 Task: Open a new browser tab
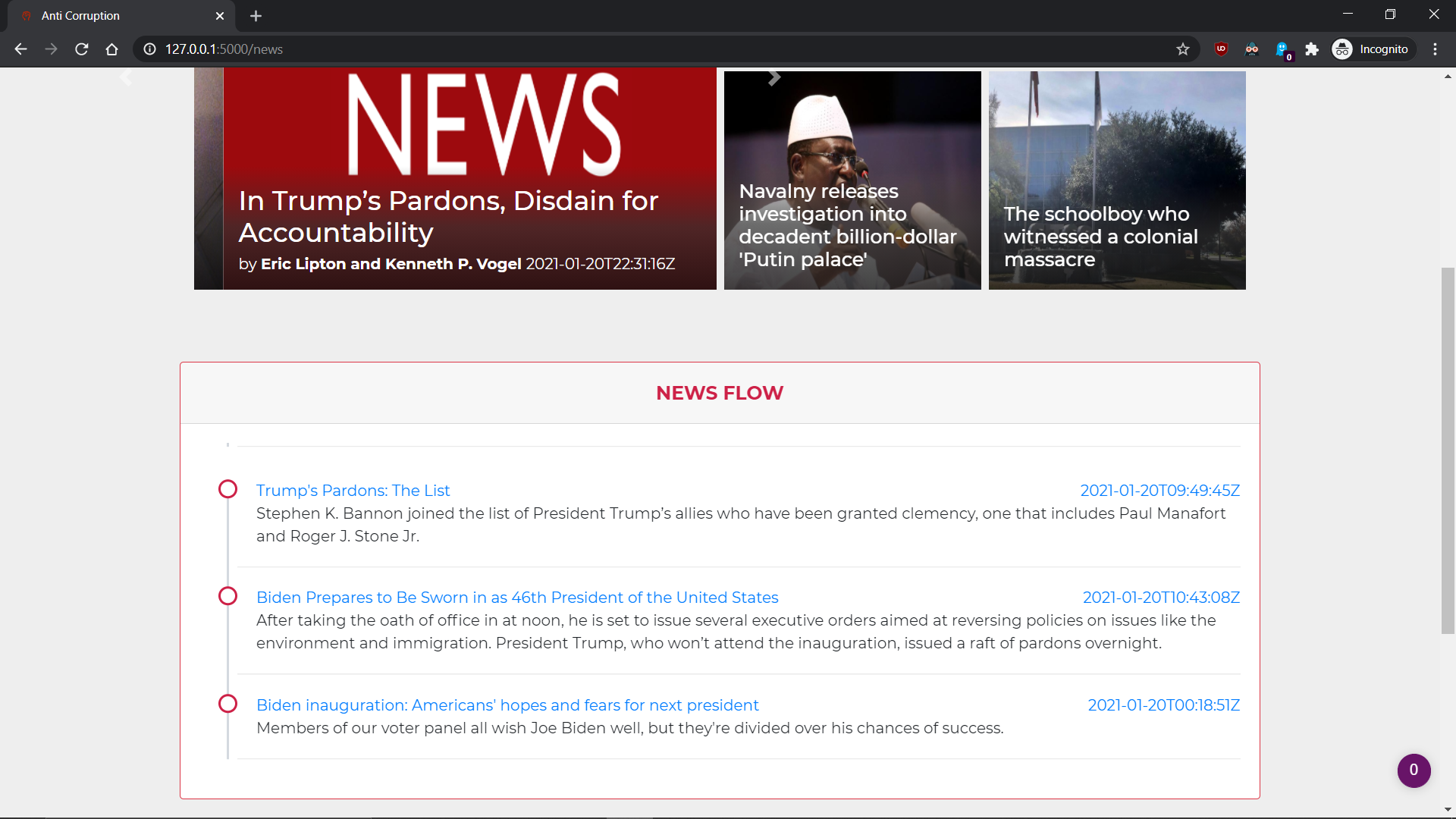(x=256, y=16)
